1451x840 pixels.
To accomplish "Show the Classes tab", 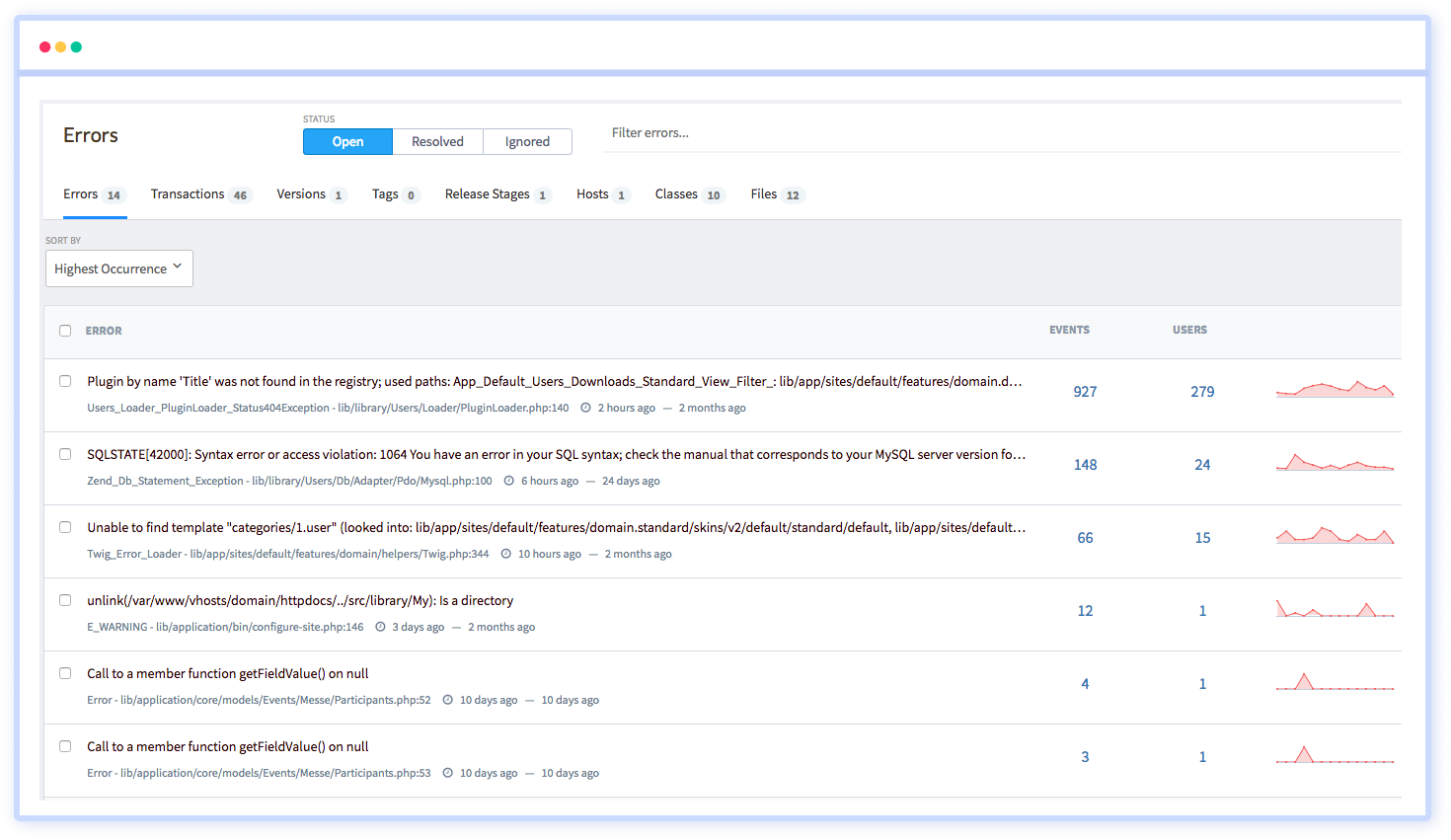I will pos(676,194).
